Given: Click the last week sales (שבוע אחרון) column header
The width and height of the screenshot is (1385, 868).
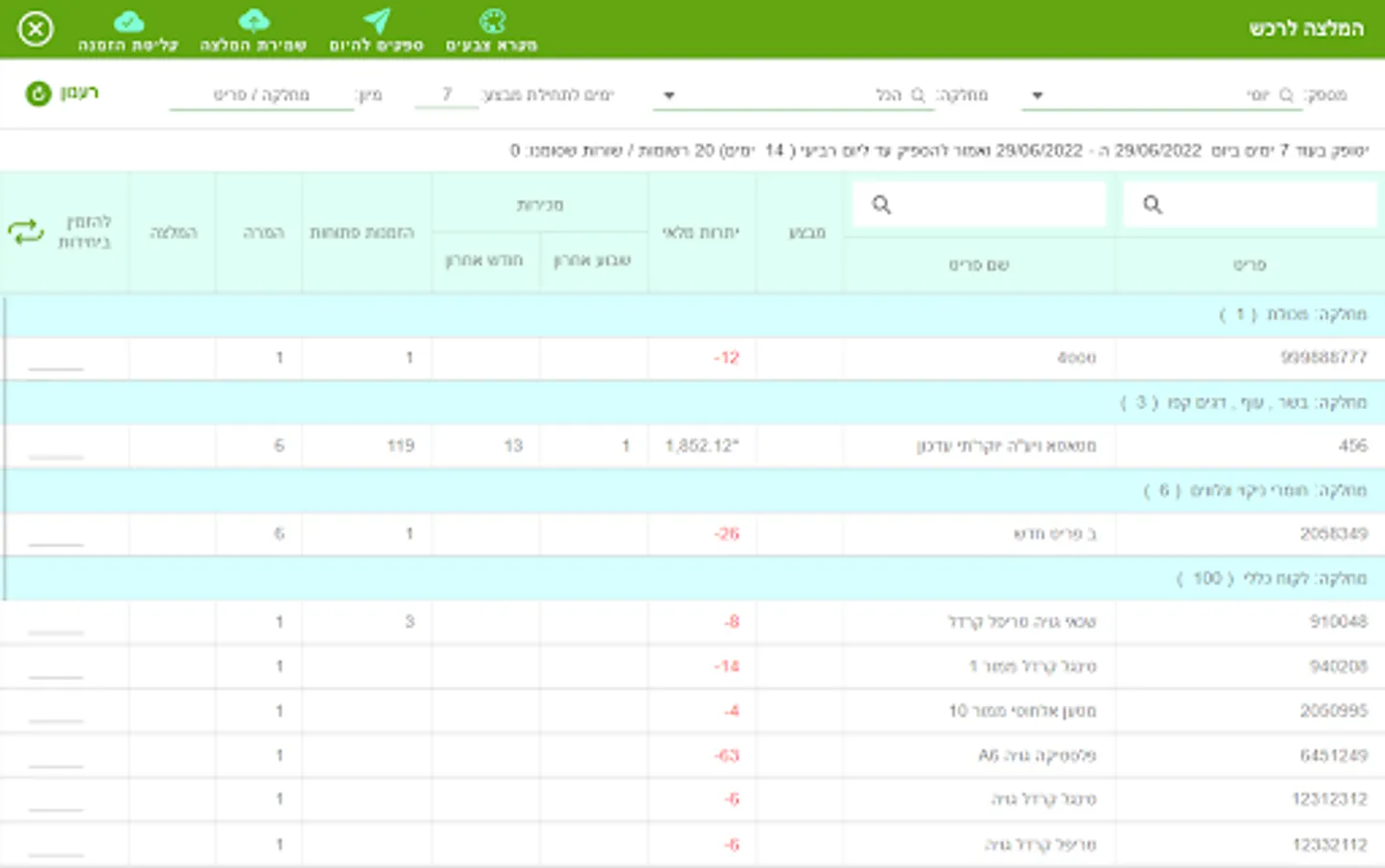Looking at the screenshot, I should click(x=592, y=260).
